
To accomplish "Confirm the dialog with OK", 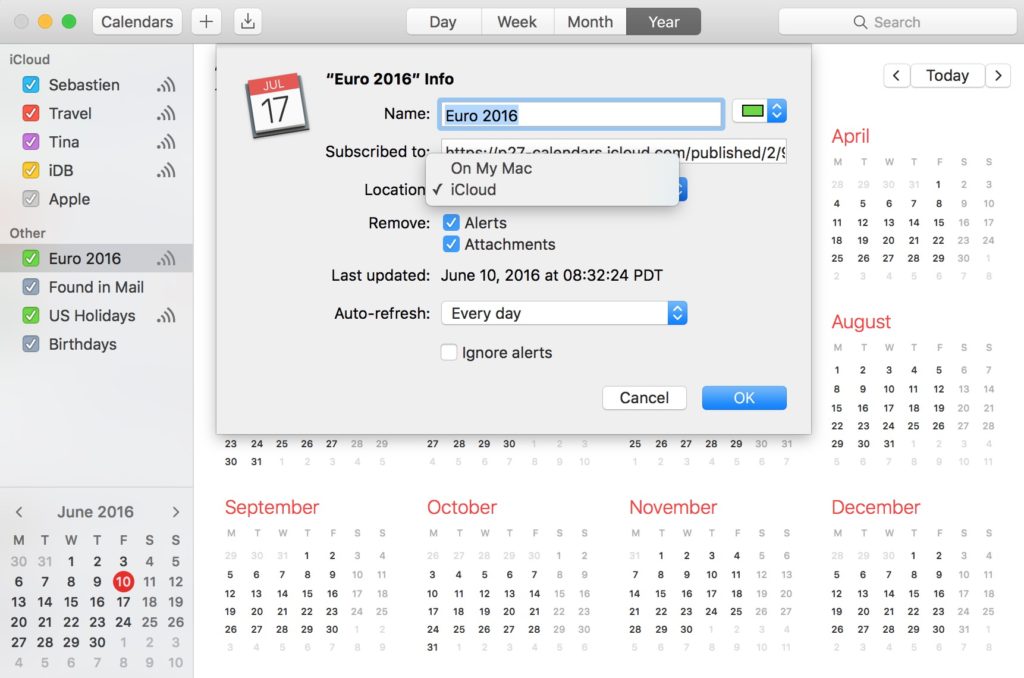I will (x=744, y=398).
